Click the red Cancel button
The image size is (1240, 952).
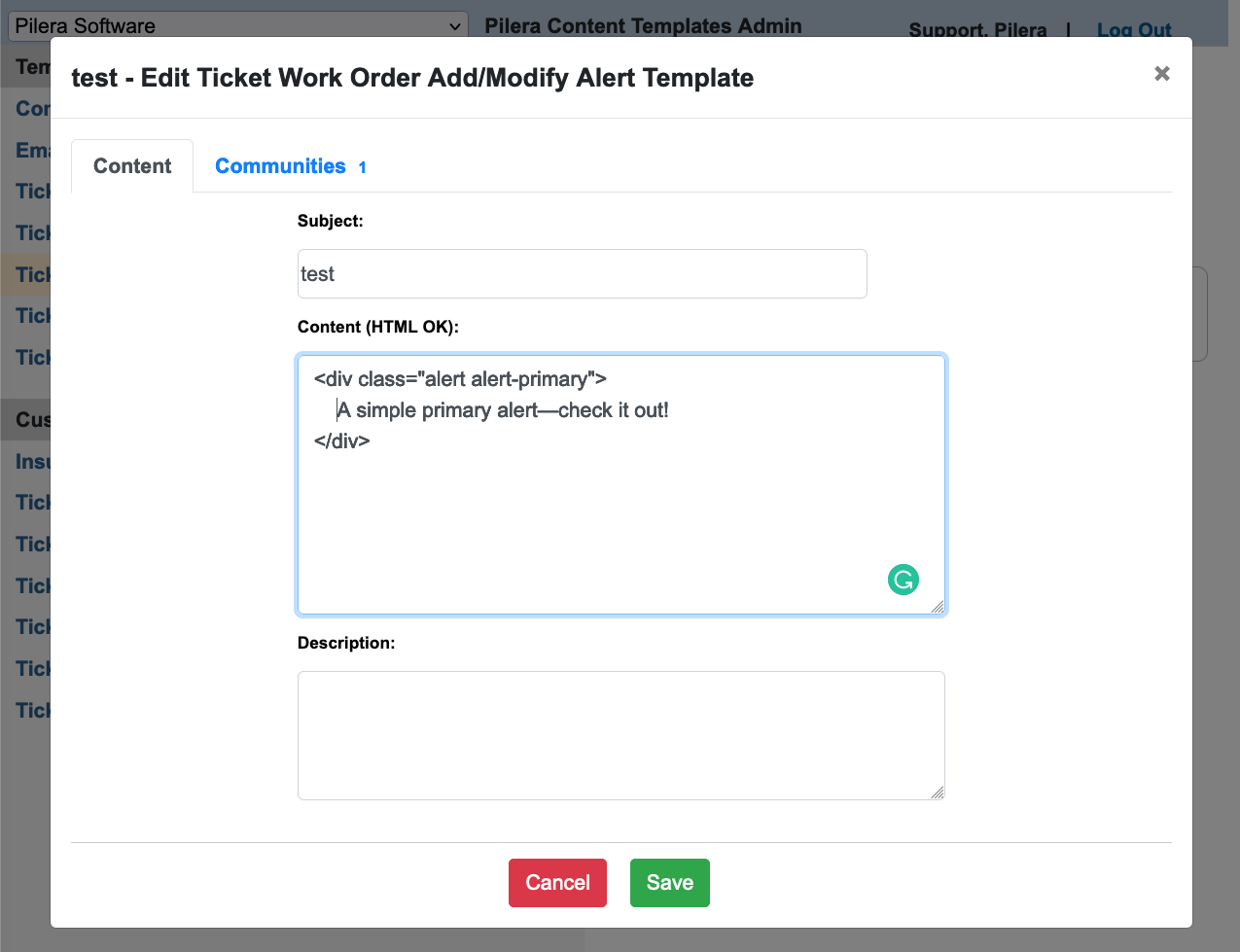(x=557, y=883)
